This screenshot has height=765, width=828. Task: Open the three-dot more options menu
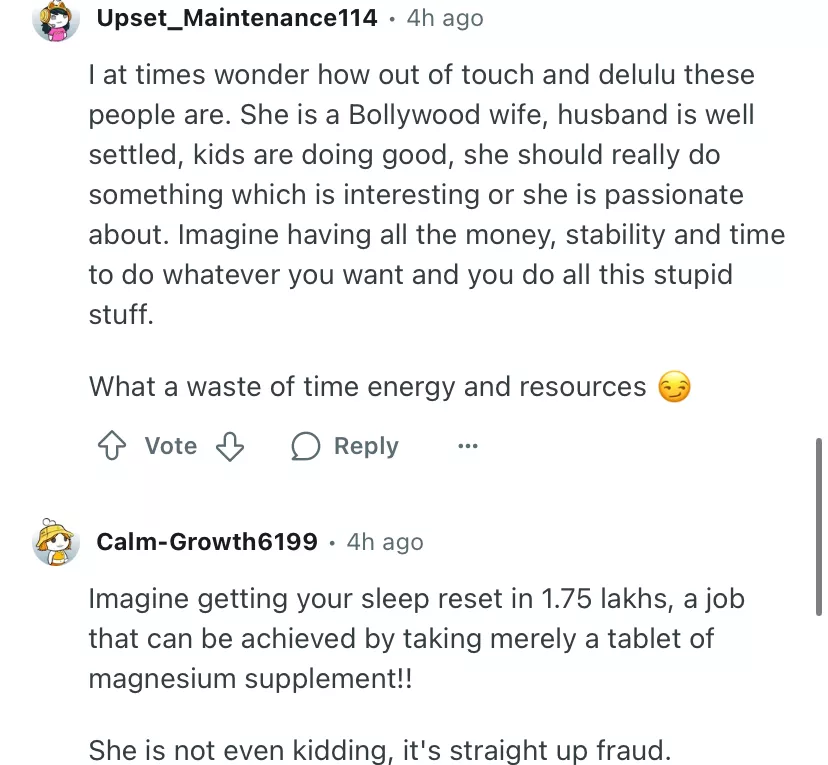click(467, 446)
